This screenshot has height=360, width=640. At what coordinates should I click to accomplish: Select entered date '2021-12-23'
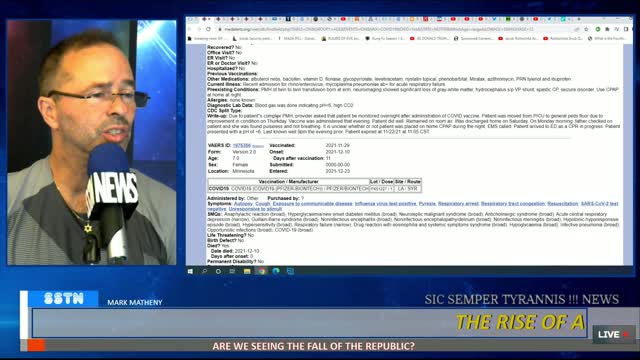[x=338, y=171]
